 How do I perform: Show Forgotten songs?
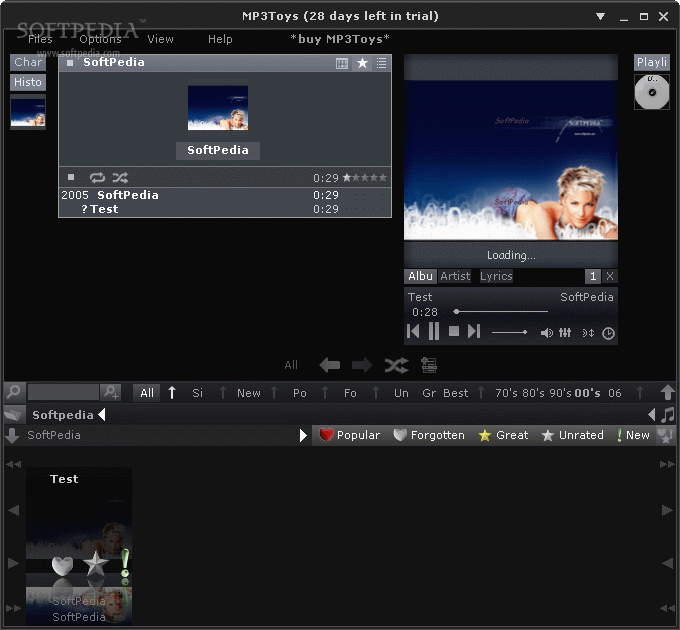click(428, 435)
